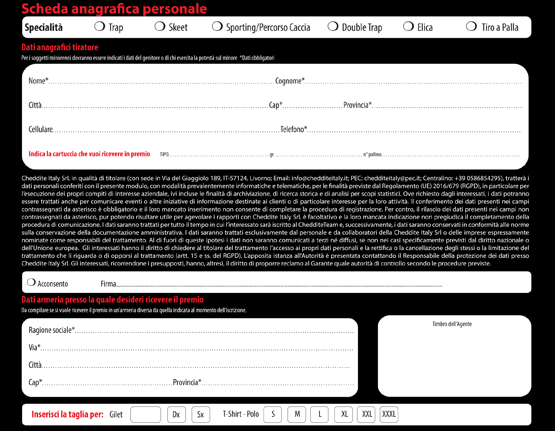Select the Trap specialty radio button
The image size is (555, 431).
[100, 26]
